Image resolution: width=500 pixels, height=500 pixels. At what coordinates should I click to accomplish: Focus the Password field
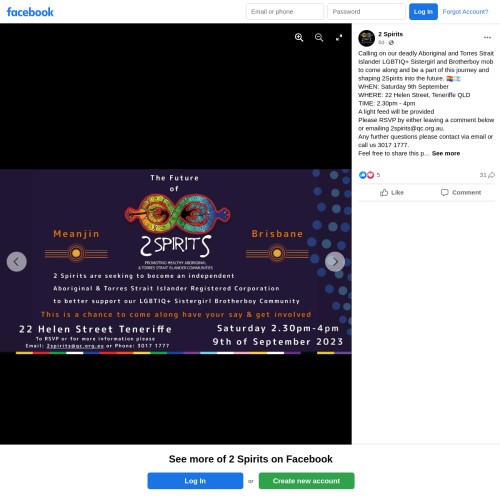pyautogui.click(x=366, y=12)
